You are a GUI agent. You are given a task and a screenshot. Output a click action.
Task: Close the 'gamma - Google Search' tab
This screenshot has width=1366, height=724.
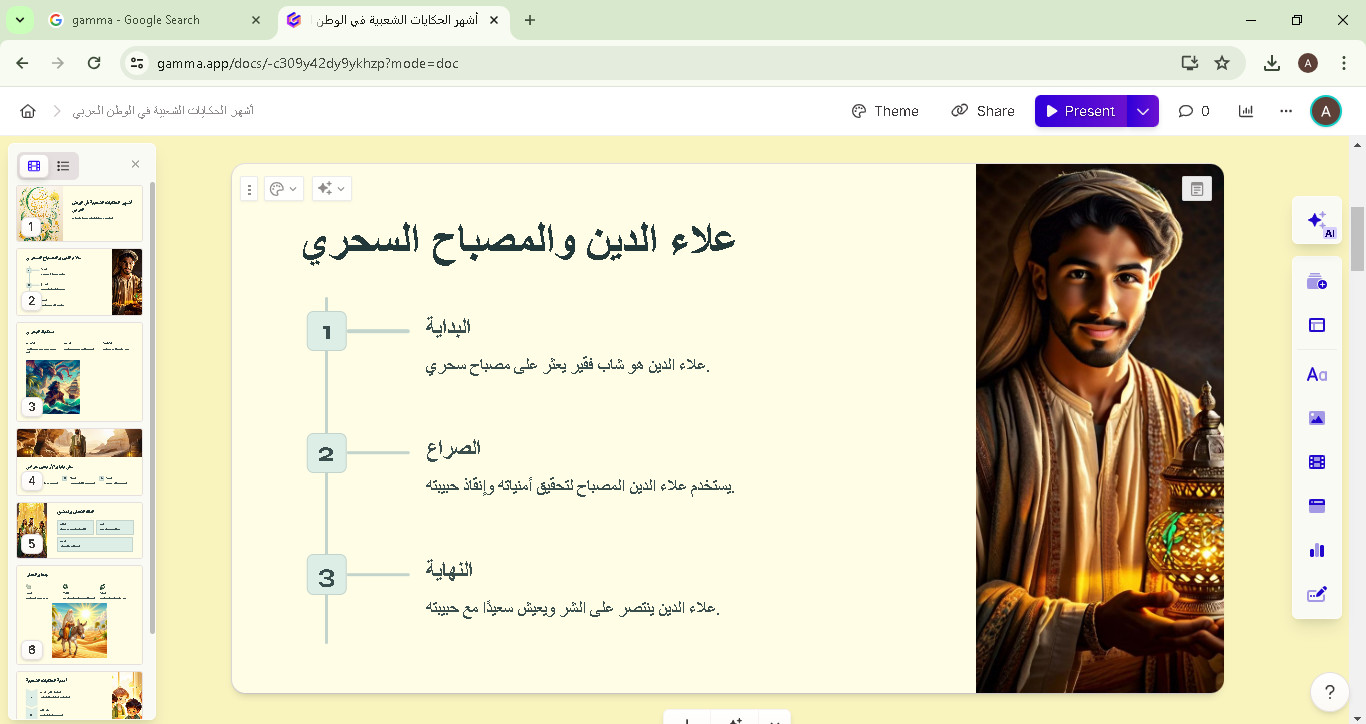tap(257, 20)
